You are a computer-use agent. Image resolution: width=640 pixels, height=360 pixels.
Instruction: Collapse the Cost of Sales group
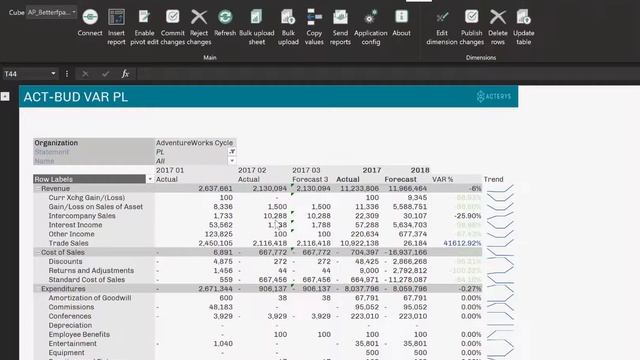[38, 252]
